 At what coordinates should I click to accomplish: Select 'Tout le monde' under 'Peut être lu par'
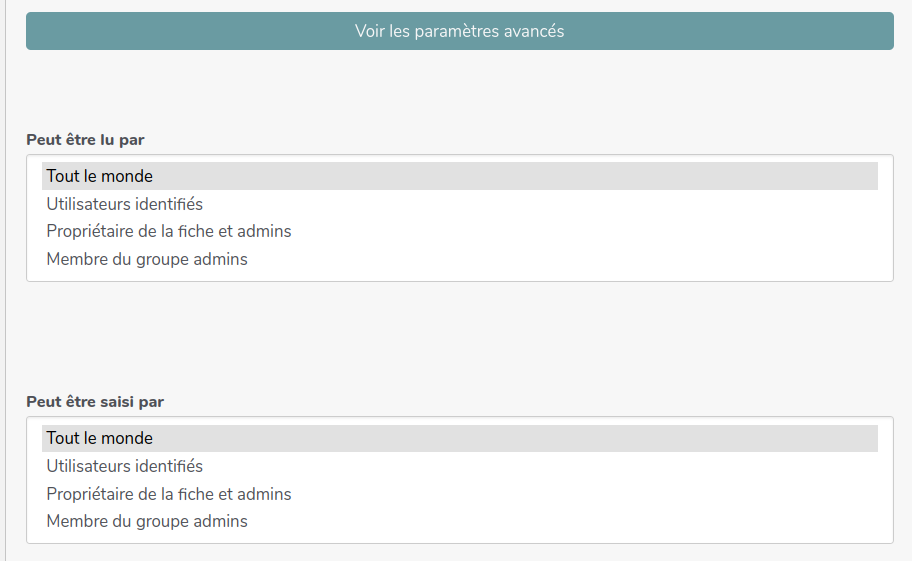(x=100, y=176)
